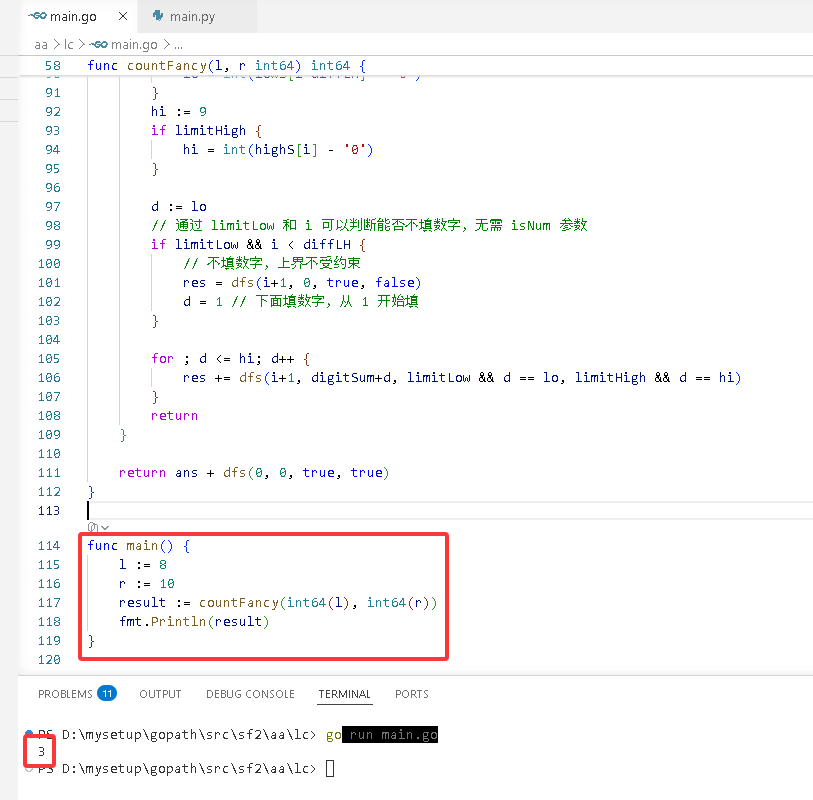Click 'r := 10' assignment line

tap(147, 583)
